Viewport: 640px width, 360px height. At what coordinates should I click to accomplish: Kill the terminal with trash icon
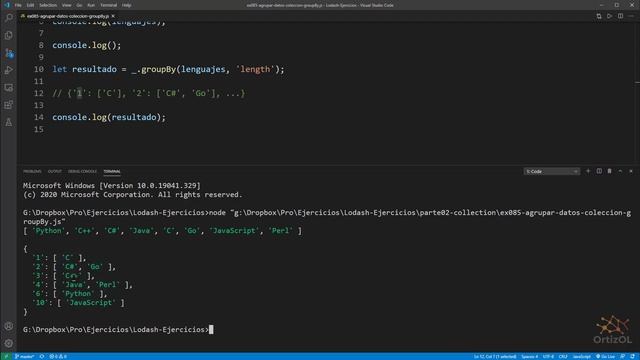pyautogui.click(x=609, y=171)
